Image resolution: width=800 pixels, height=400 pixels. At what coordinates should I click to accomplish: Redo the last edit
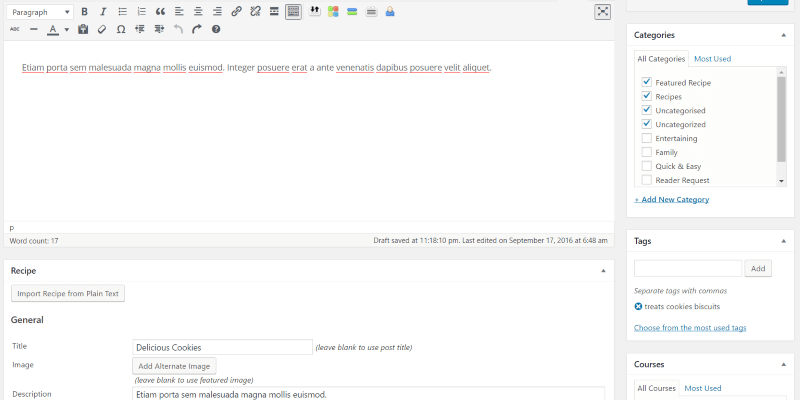(197, 30)
